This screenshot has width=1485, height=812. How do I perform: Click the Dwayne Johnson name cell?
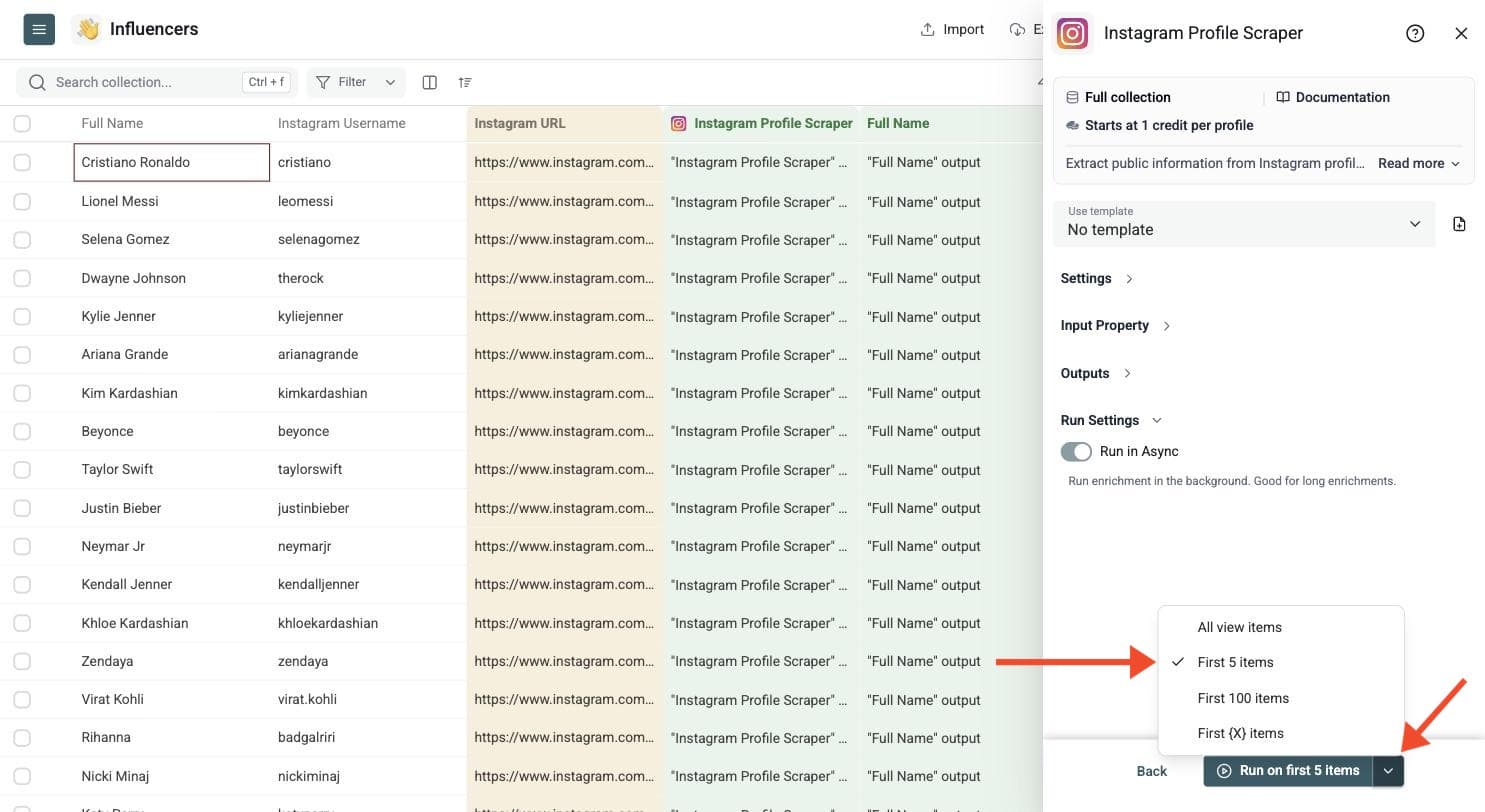[x=172, y=278]
